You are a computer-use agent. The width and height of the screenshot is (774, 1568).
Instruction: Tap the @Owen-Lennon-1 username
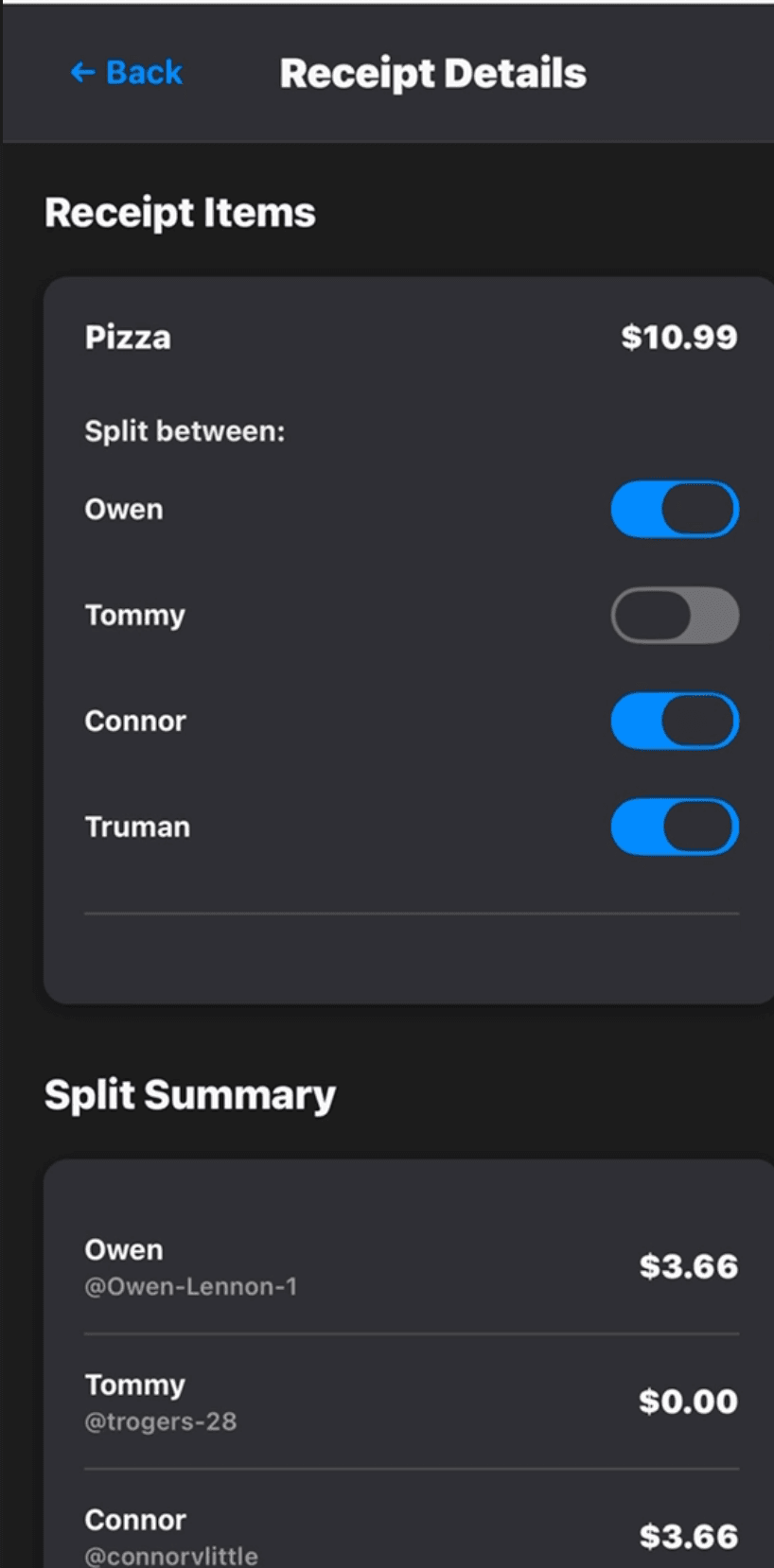click(191, 1287)
